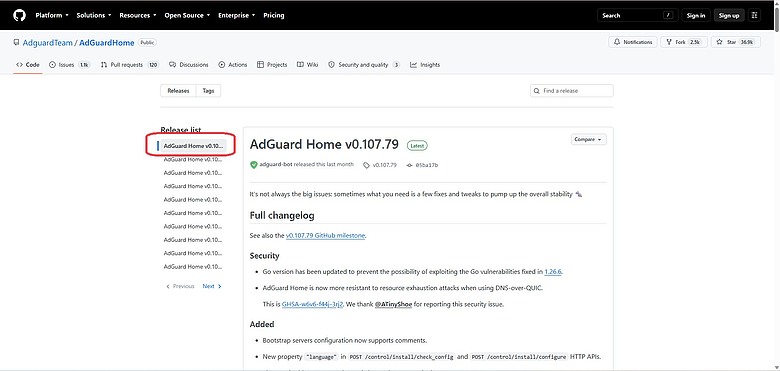Click the Latest badge
The image size is (780, 371).
[417, 146]
